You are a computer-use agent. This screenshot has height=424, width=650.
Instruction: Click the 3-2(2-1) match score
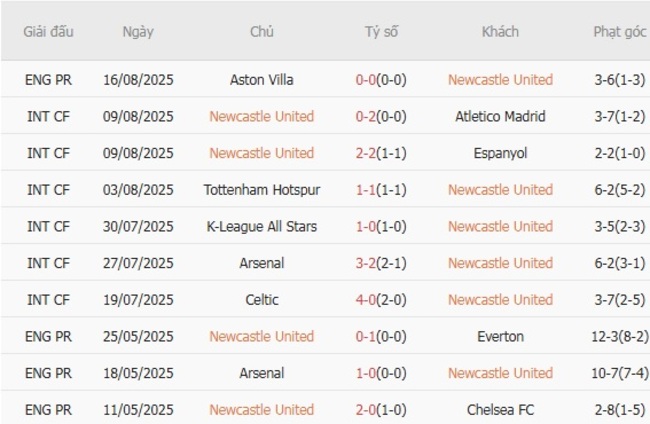381,263
